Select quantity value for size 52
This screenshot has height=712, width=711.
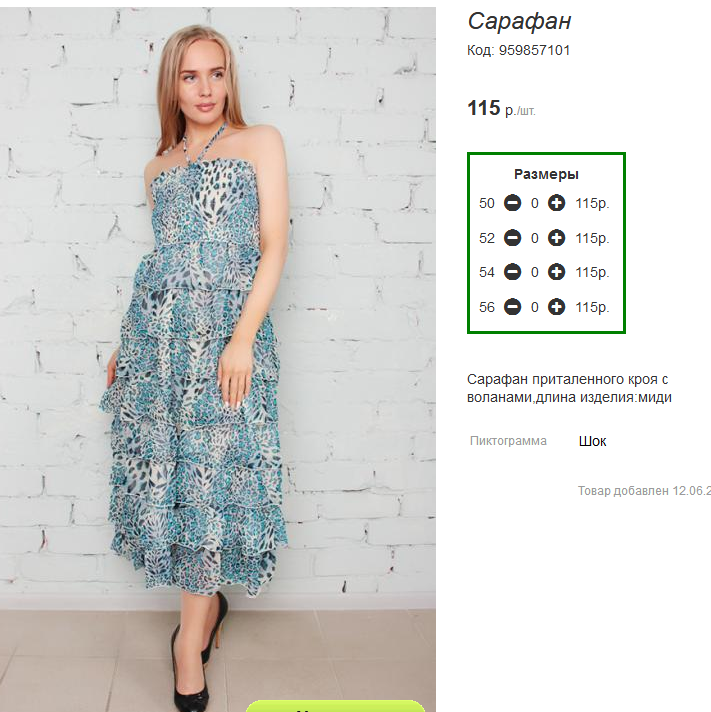point(534,238)
